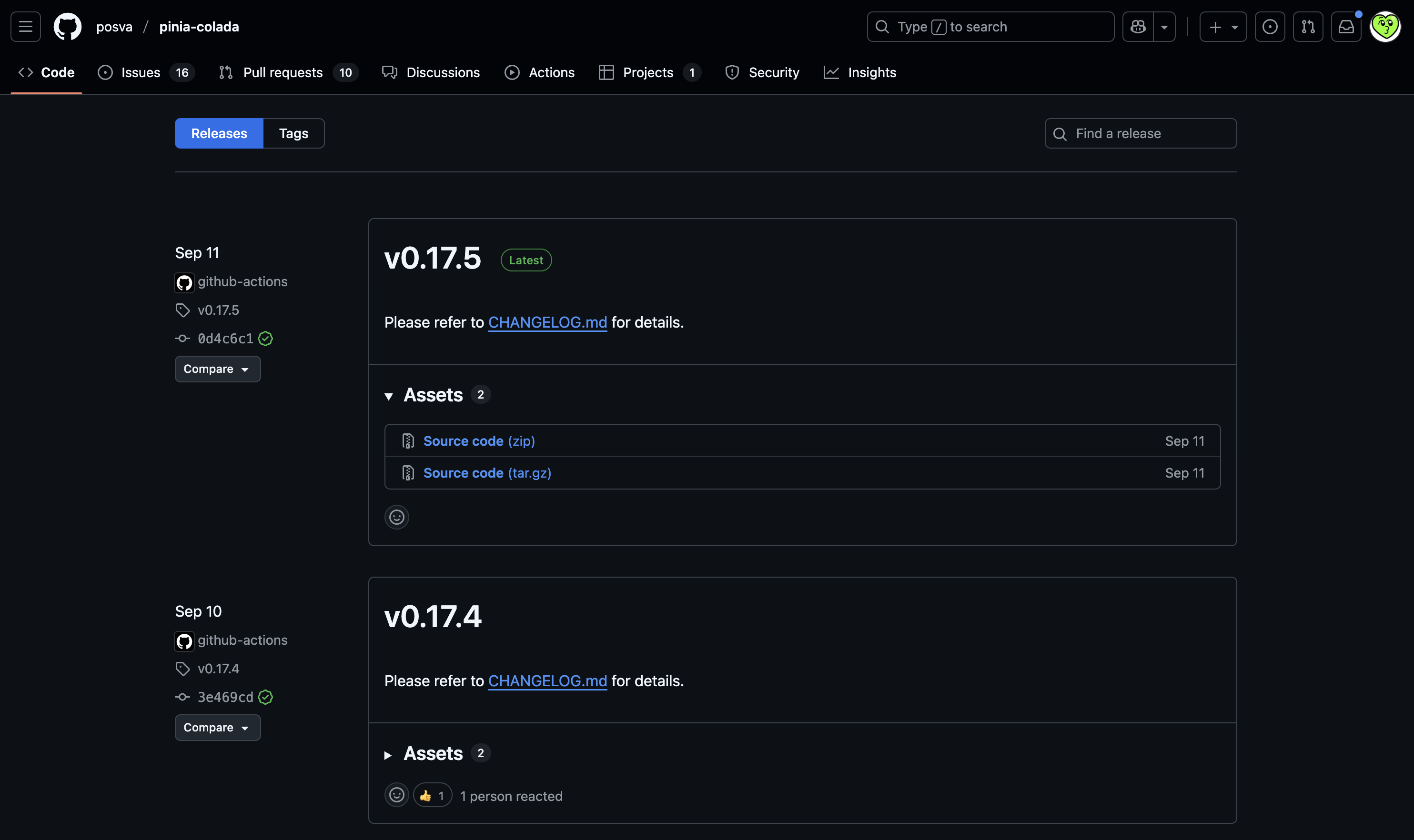Open Copilot dropdown arrow
Image resolution: width=1414 pixels, height=840 pixels.
1164,27
